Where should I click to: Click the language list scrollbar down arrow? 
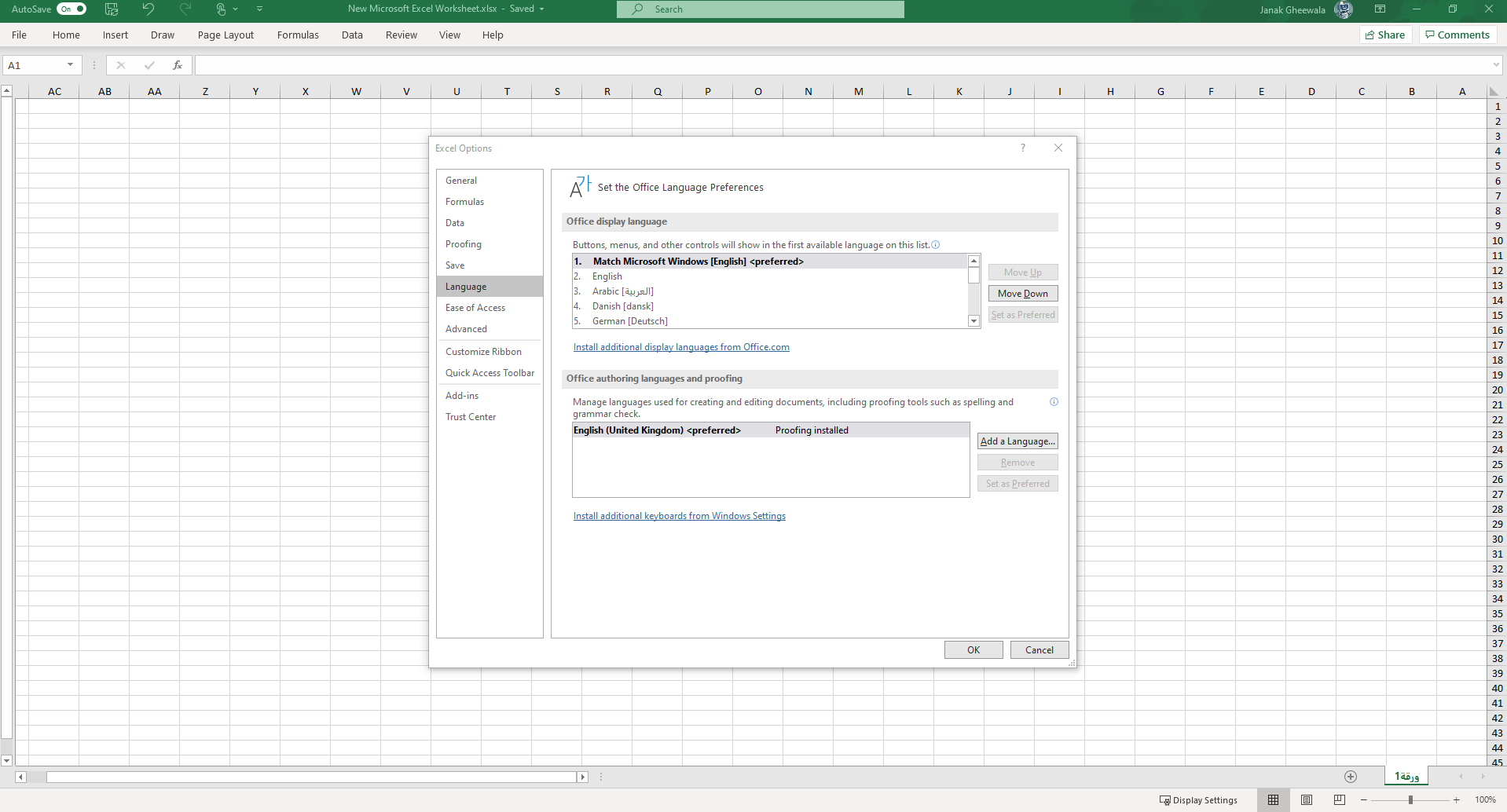973,320
